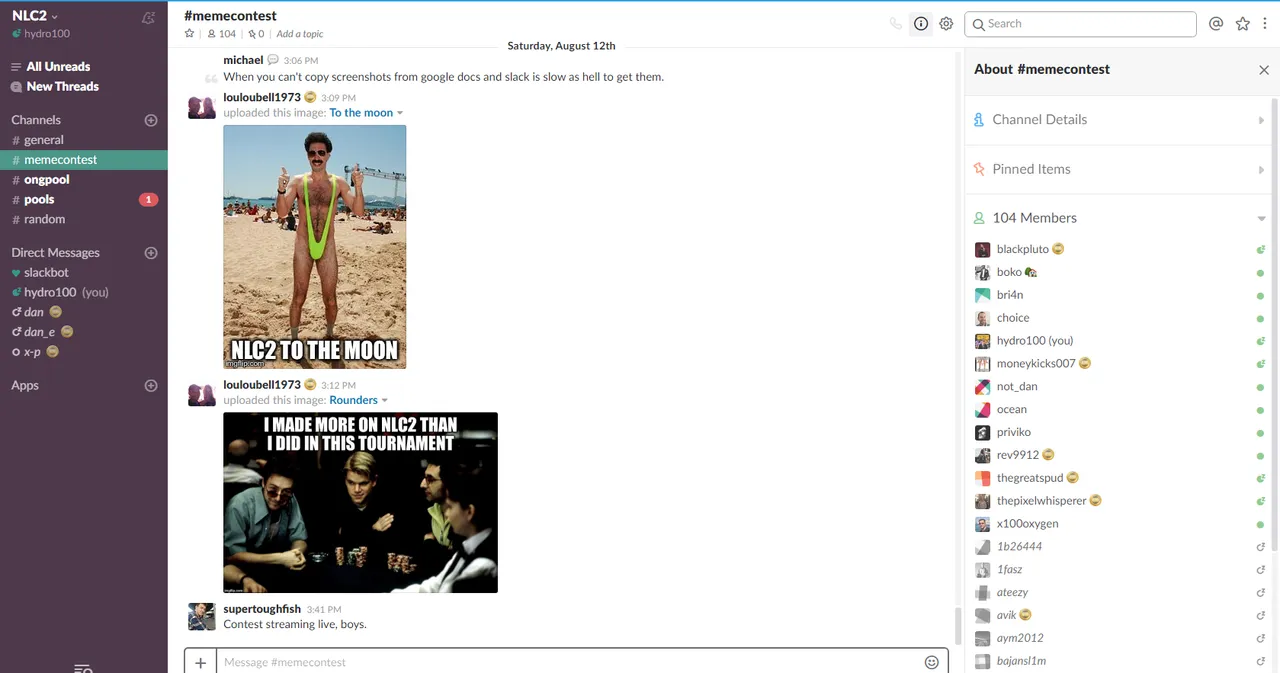Click the Channel Details person icon
The width and height of the screenshot is (1280, 673).
pyautogui.click(x=979, y=120)
